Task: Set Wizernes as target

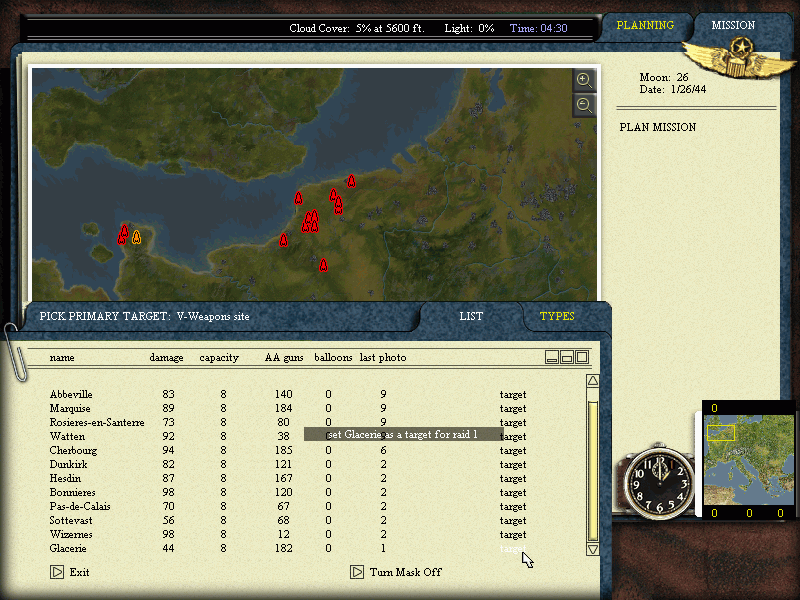Action: click(513, 535)
